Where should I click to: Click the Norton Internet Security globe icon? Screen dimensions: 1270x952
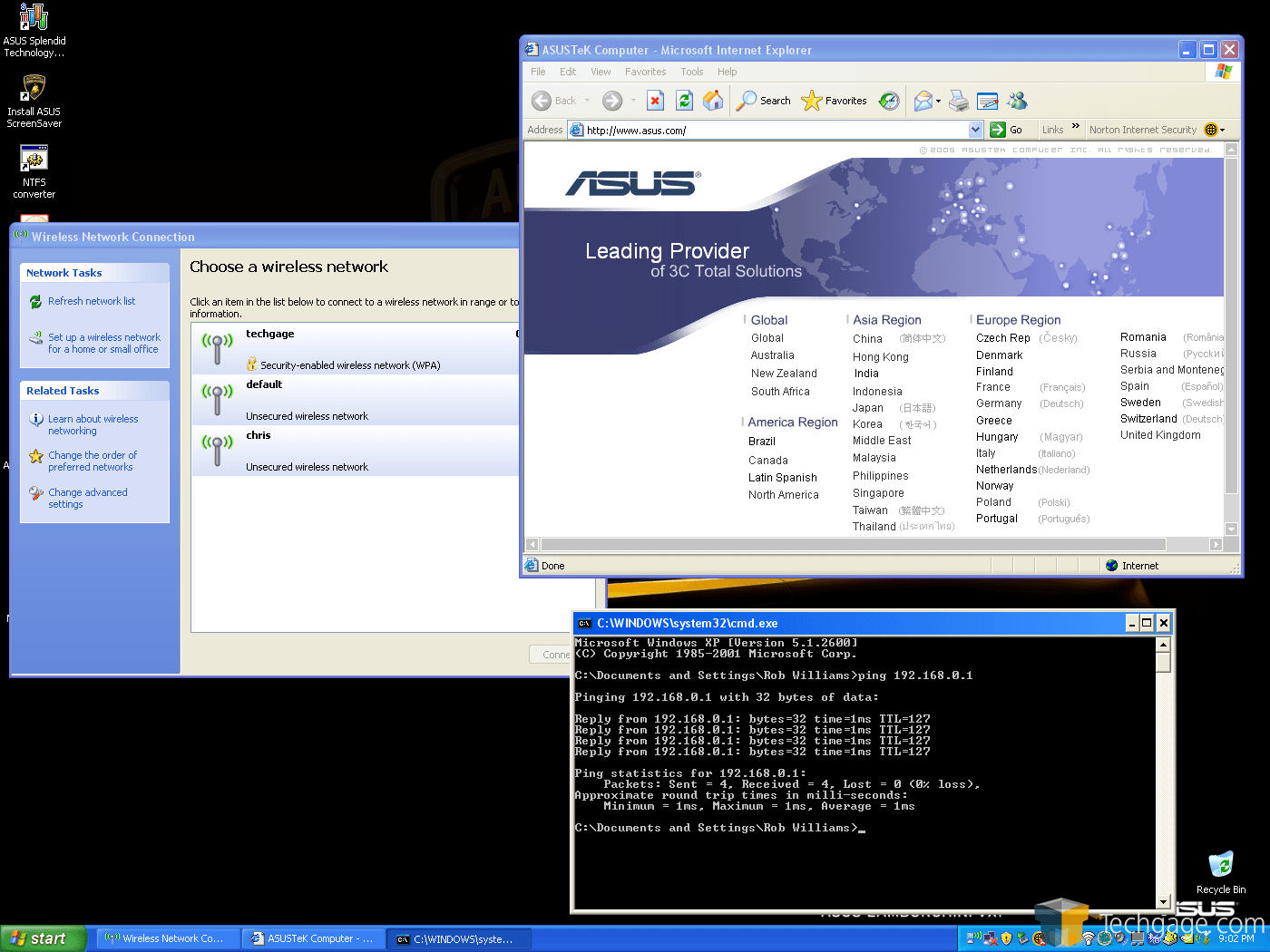[1211, 130]
